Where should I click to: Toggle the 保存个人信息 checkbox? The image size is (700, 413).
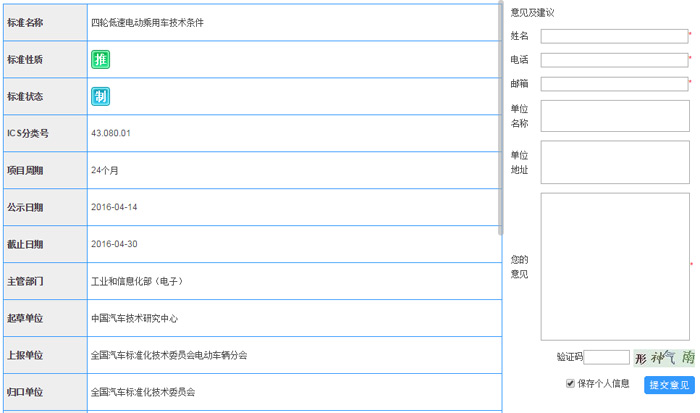pos(571,383)
